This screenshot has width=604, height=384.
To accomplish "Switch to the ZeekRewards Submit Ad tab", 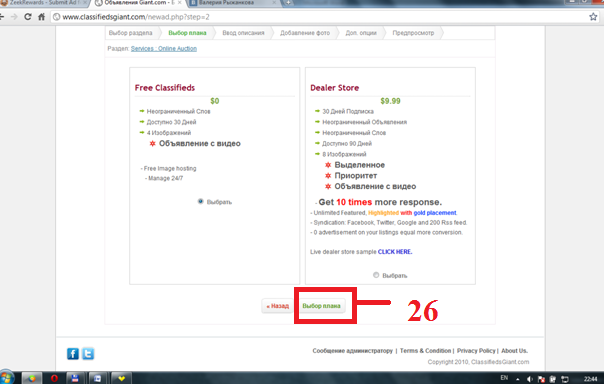I will pyautogui.click(x=44, y=3).
